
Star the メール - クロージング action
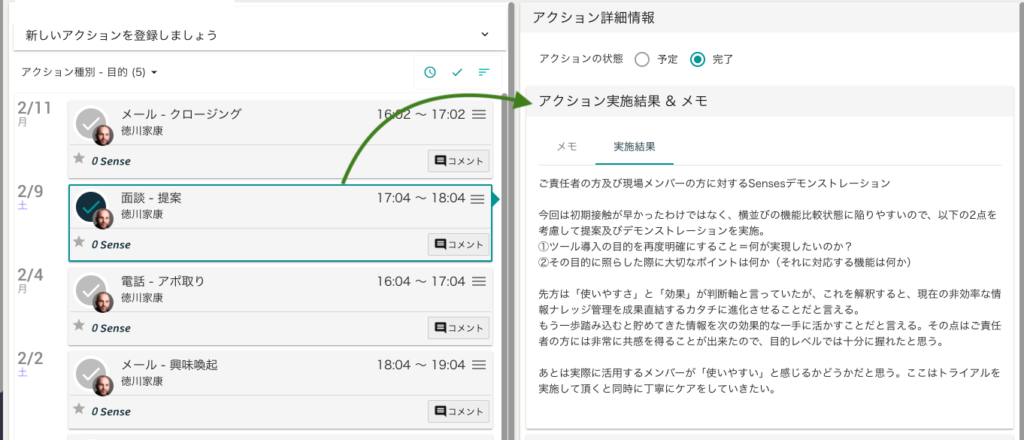[79, 158]
